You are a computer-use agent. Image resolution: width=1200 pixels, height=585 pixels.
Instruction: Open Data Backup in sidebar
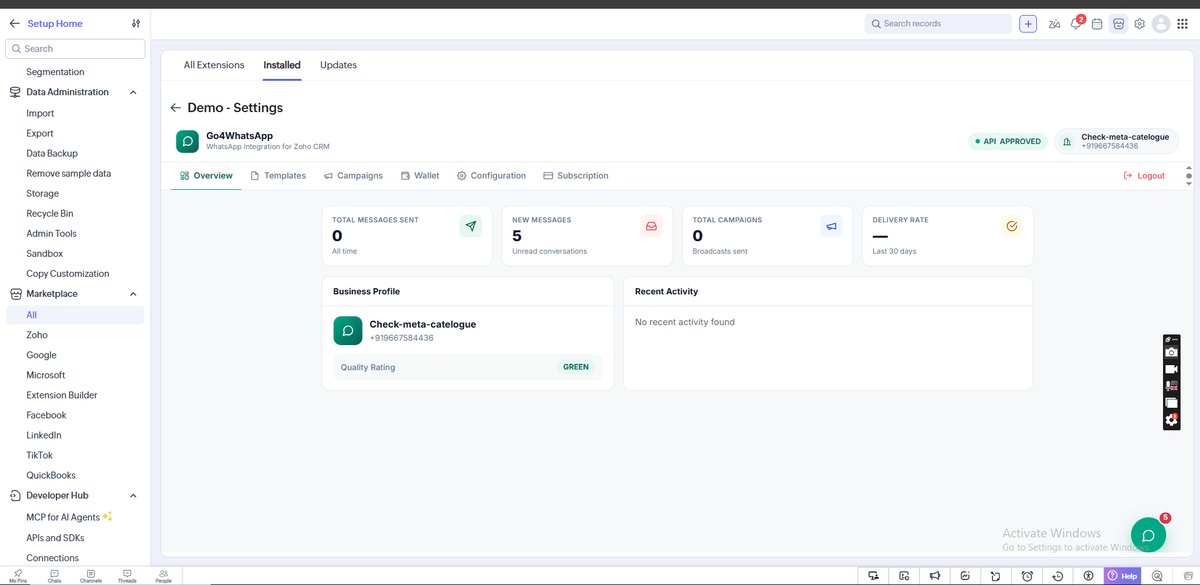52,153
